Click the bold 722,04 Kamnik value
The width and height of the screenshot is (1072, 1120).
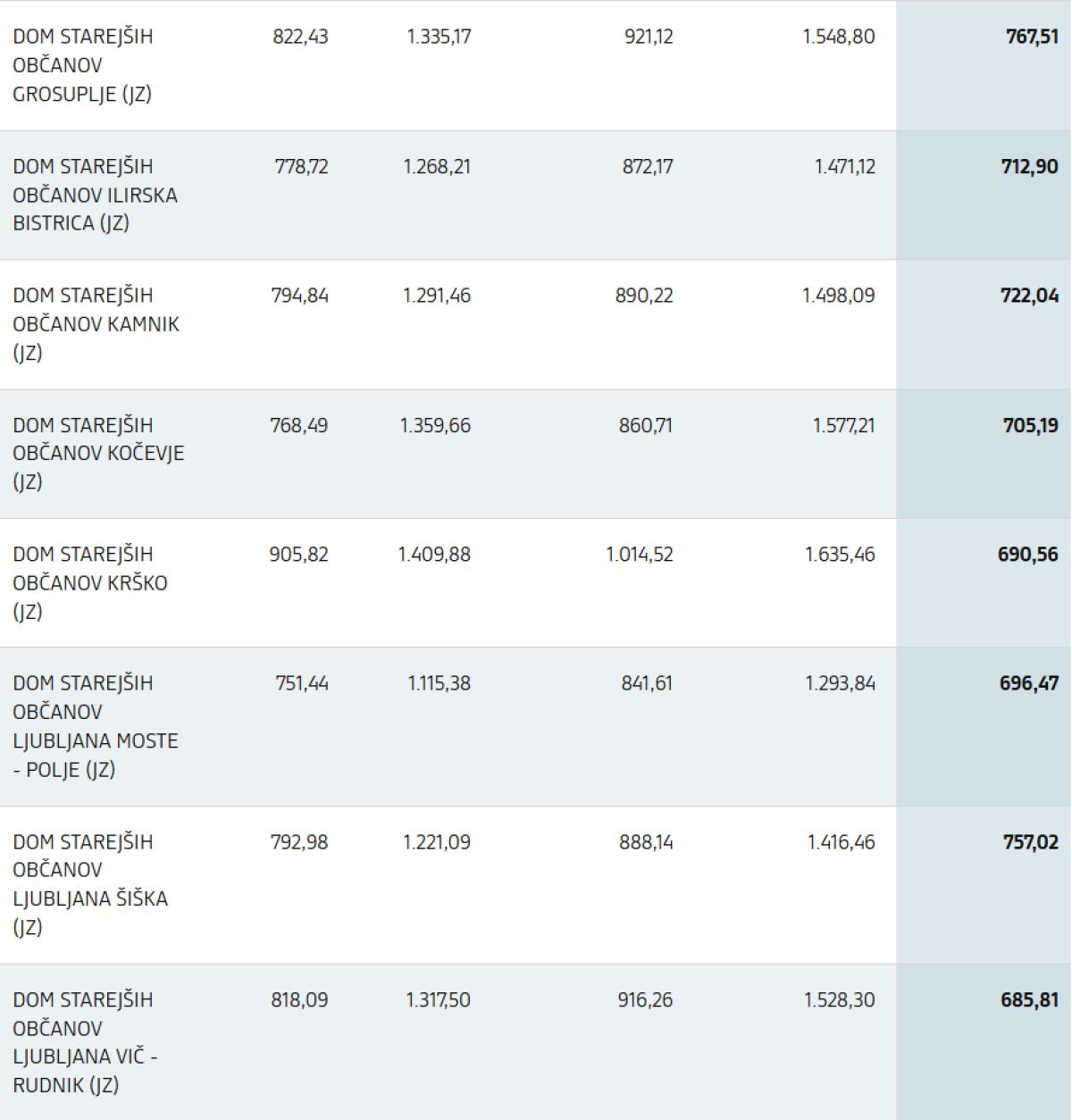click(x=1029, y=296)
